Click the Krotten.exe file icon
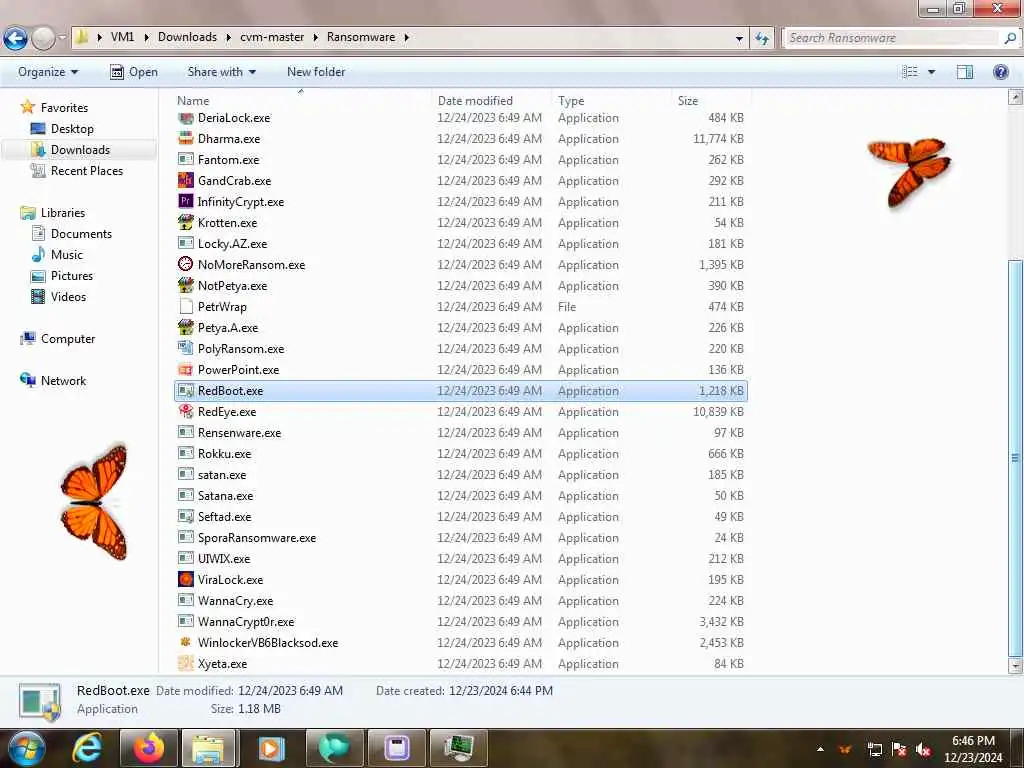This screenshot has height=768, width=1024. point(186,222)
